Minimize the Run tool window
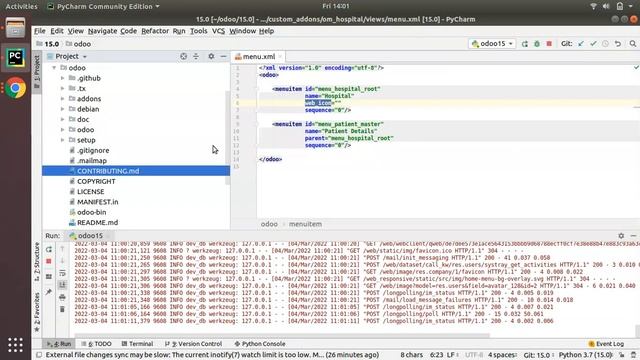Viewport: 640px width, 360px height. click(x=633, y=236)
